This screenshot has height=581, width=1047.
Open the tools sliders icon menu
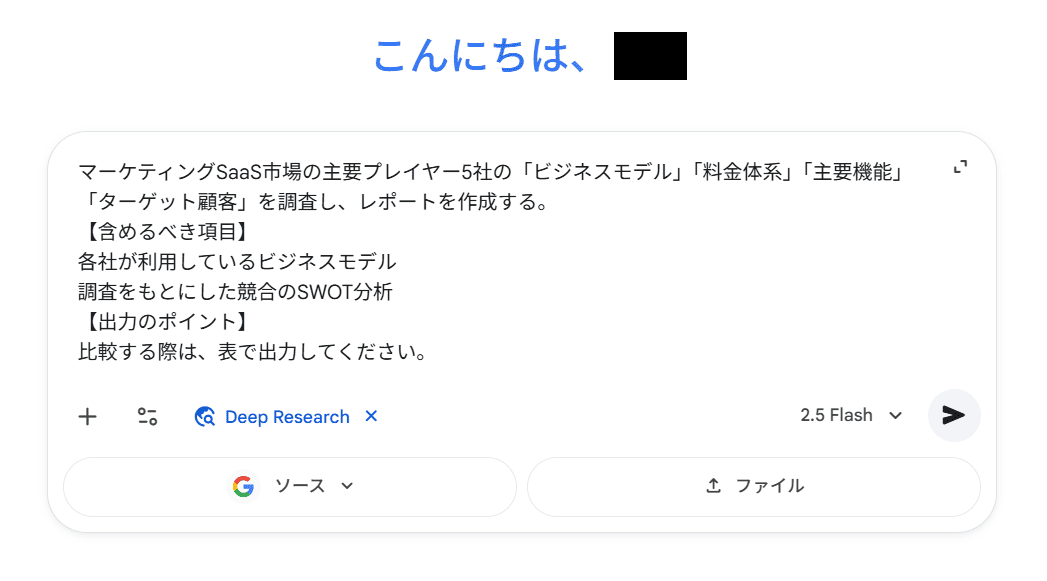pyautogui.click(x=147, y=417)
